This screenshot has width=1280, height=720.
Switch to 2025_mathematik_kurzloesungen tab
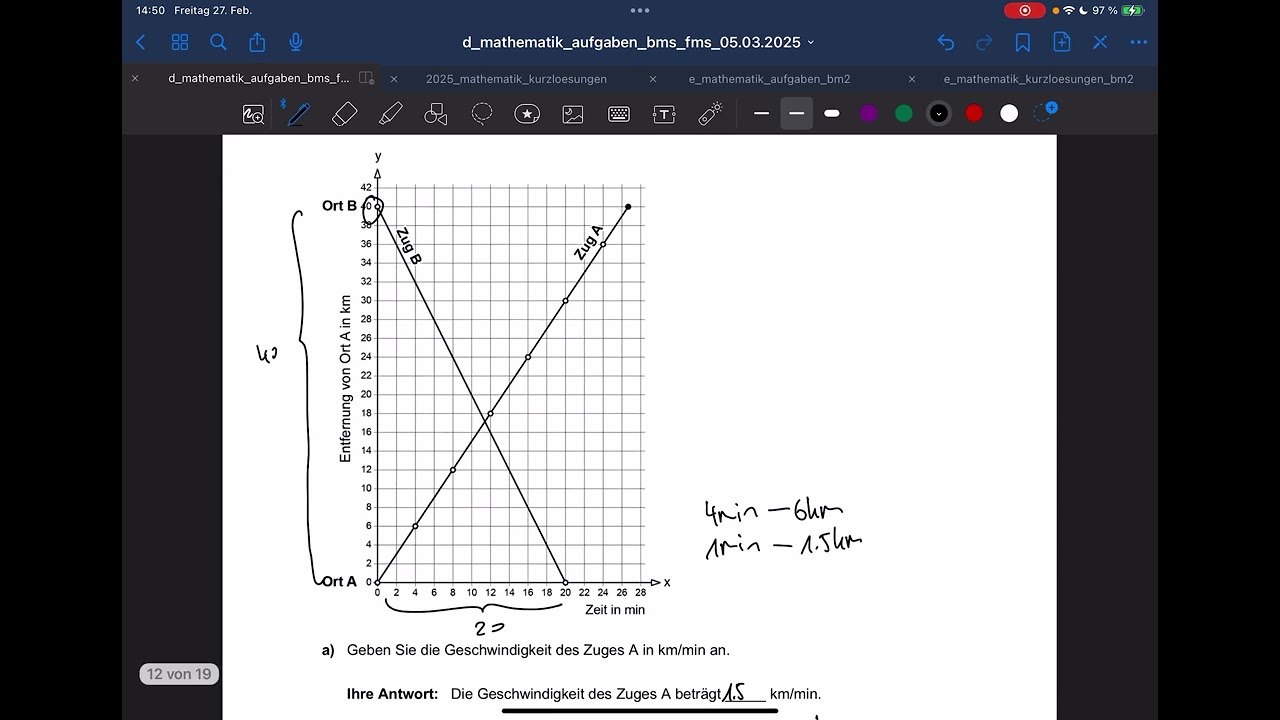tap(516, 79)
